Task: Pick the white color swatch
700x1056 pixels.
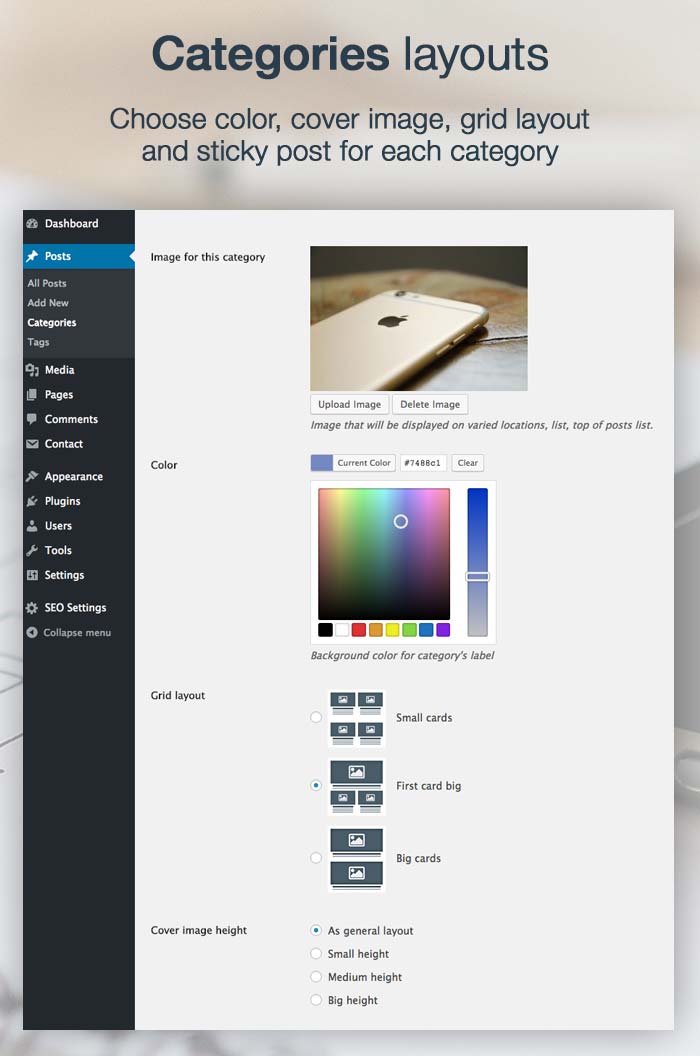Action: pyautogui.click(x=342, y=630)
